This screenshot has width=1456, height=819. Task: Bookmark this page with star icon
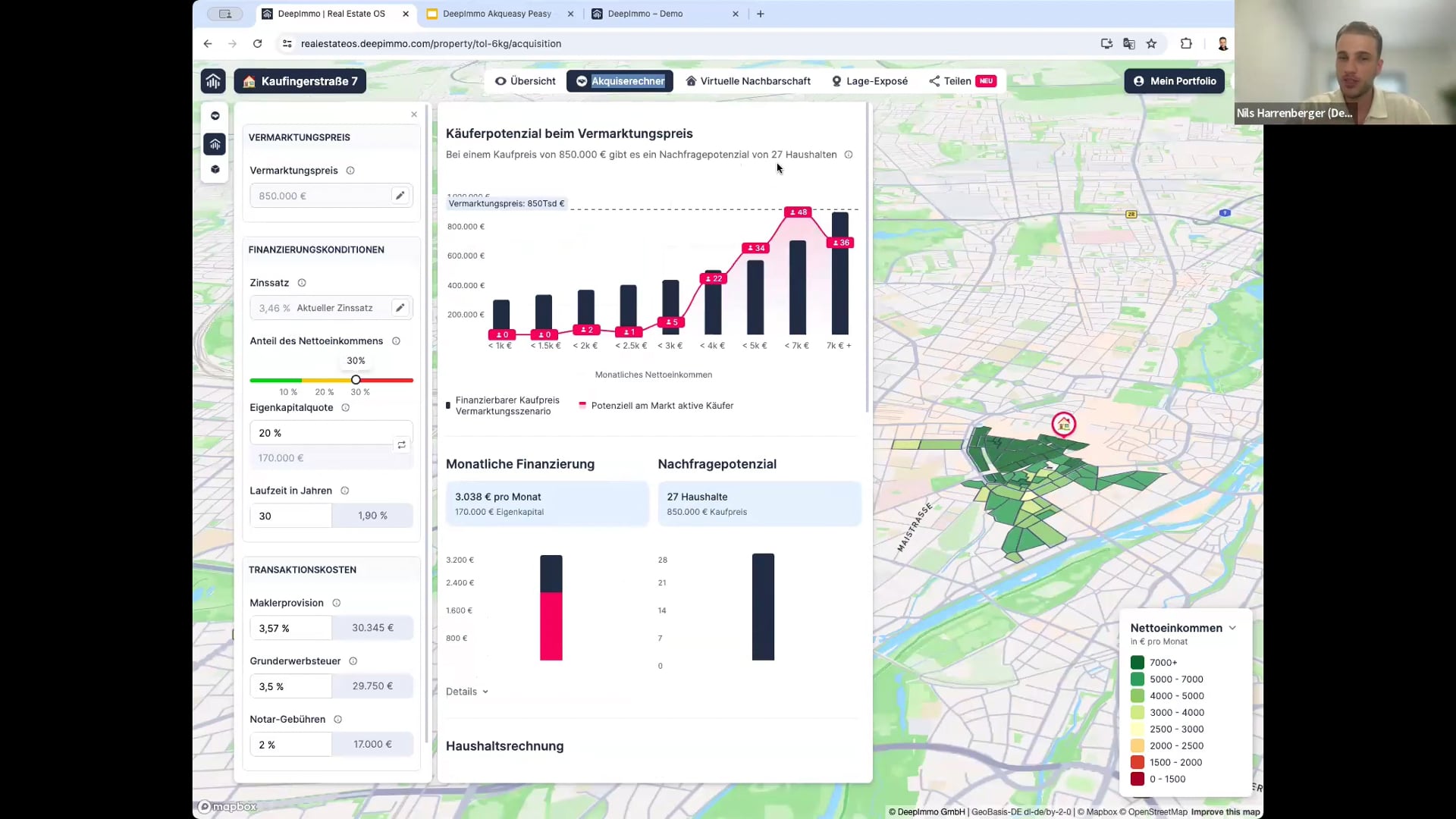point(1152,44)
